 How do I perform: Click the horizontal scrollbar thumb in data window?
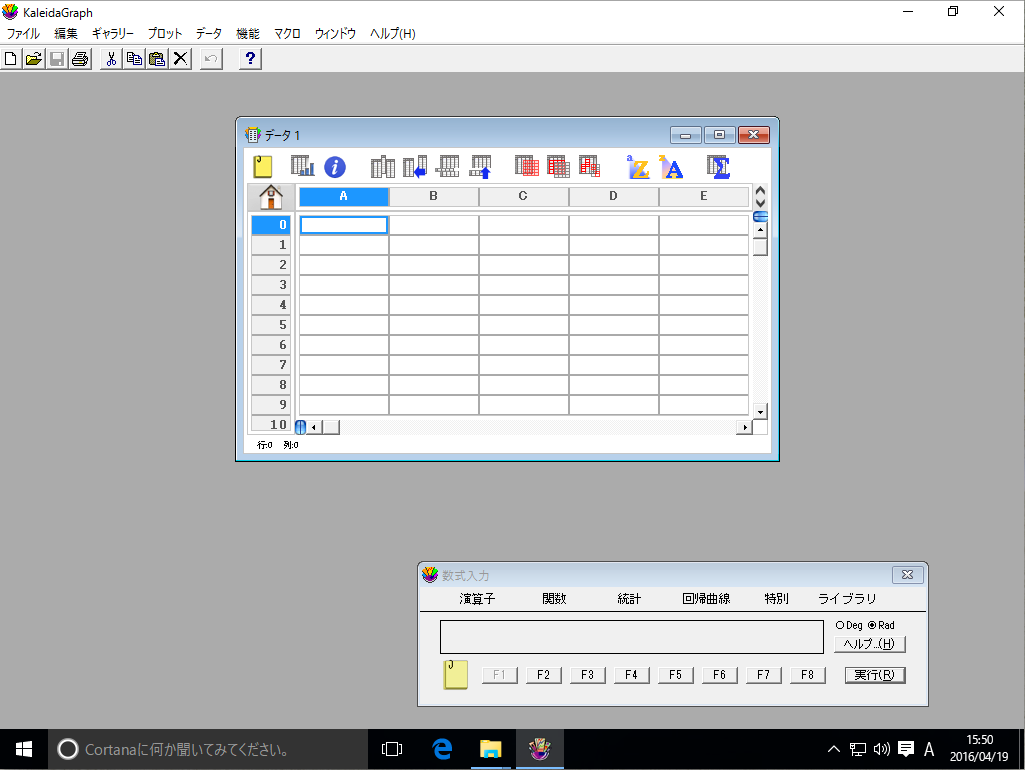coord(331,427)
